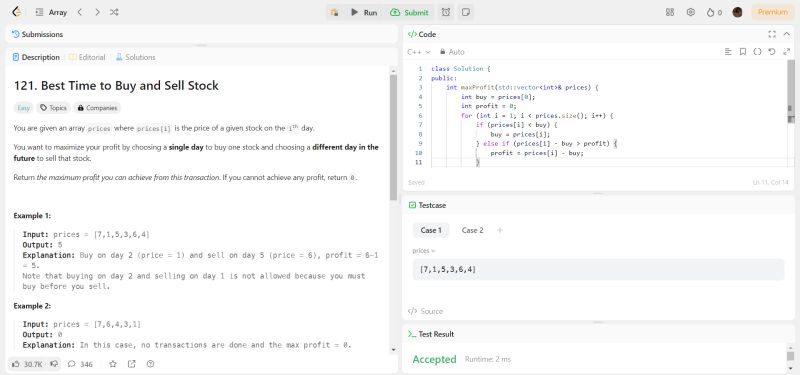The height and width of the screenshot is (375, 800).
Task: Click line number 11 in the editor gutter
Action: (x=419, y=162)
